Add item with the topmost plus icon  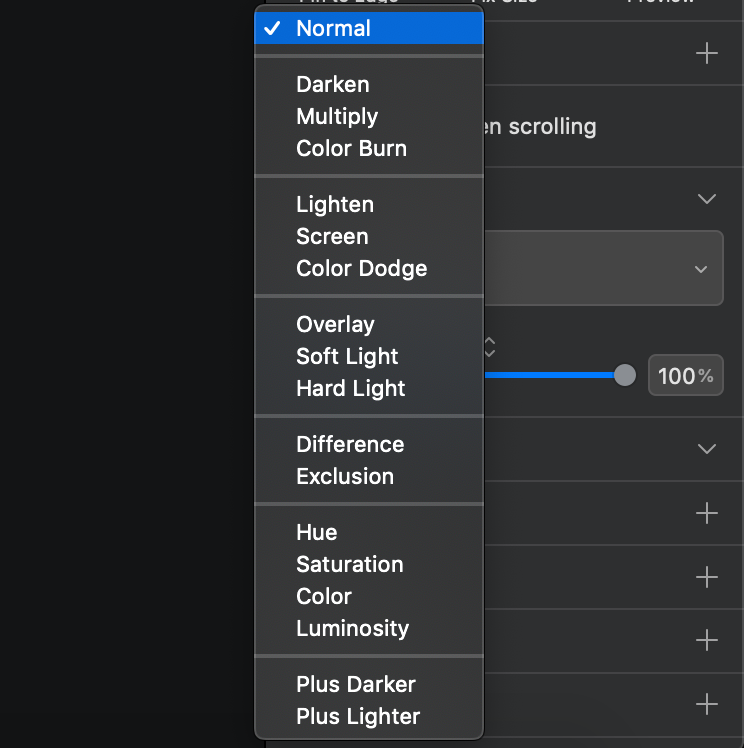click(x=707, y=54)
